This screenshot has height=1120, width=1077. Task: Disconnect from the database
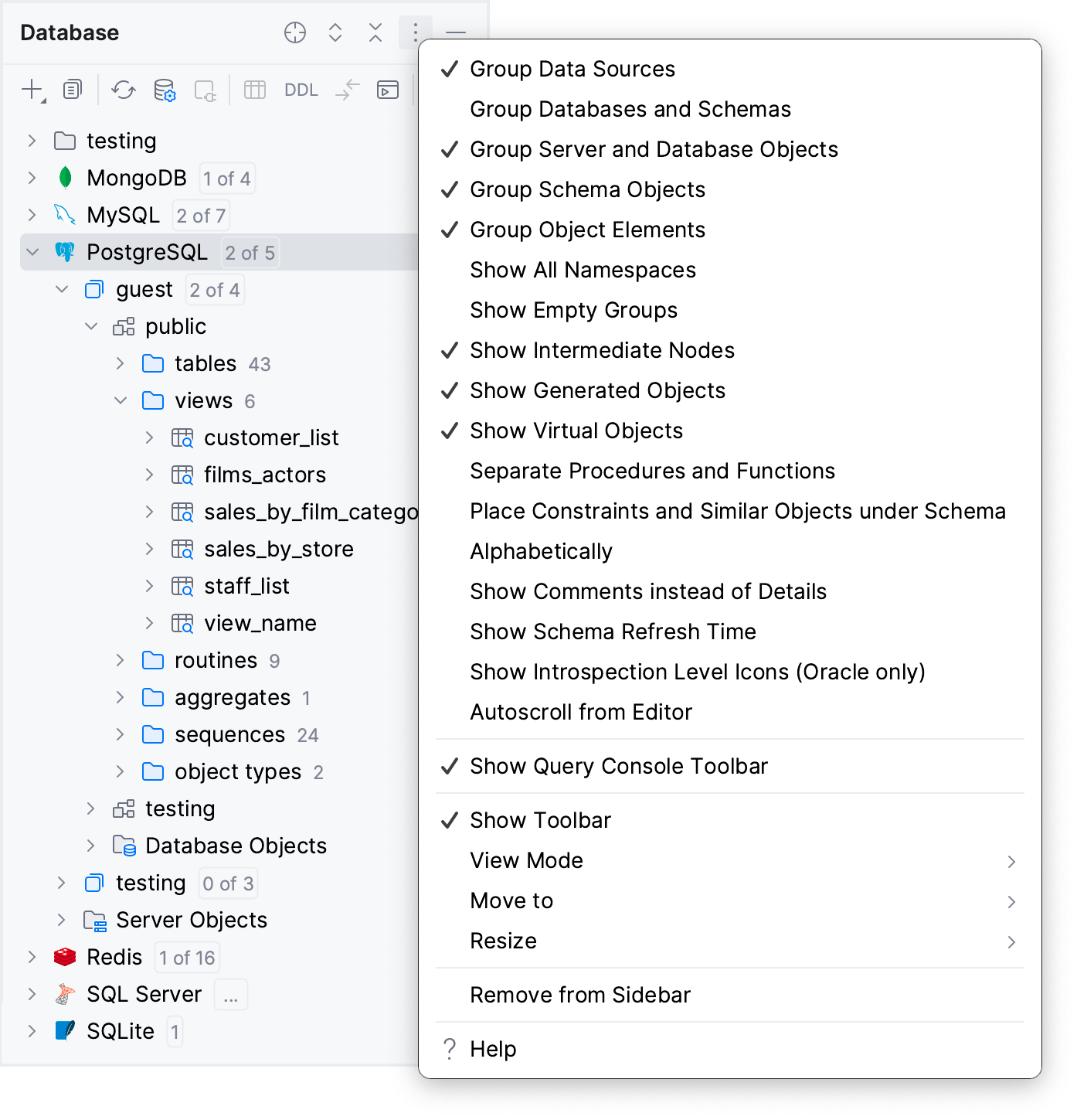click(x=204, y=90)
